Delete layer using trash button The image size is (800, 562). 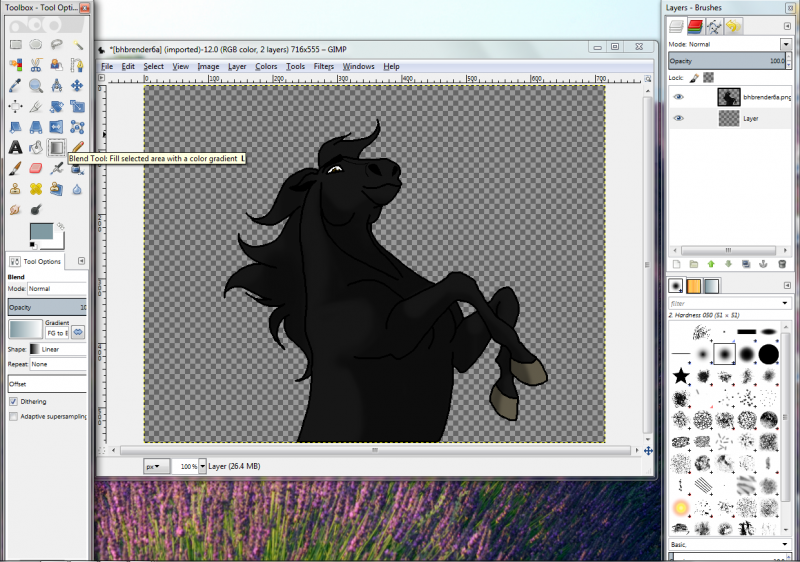[x=782, y=264]
